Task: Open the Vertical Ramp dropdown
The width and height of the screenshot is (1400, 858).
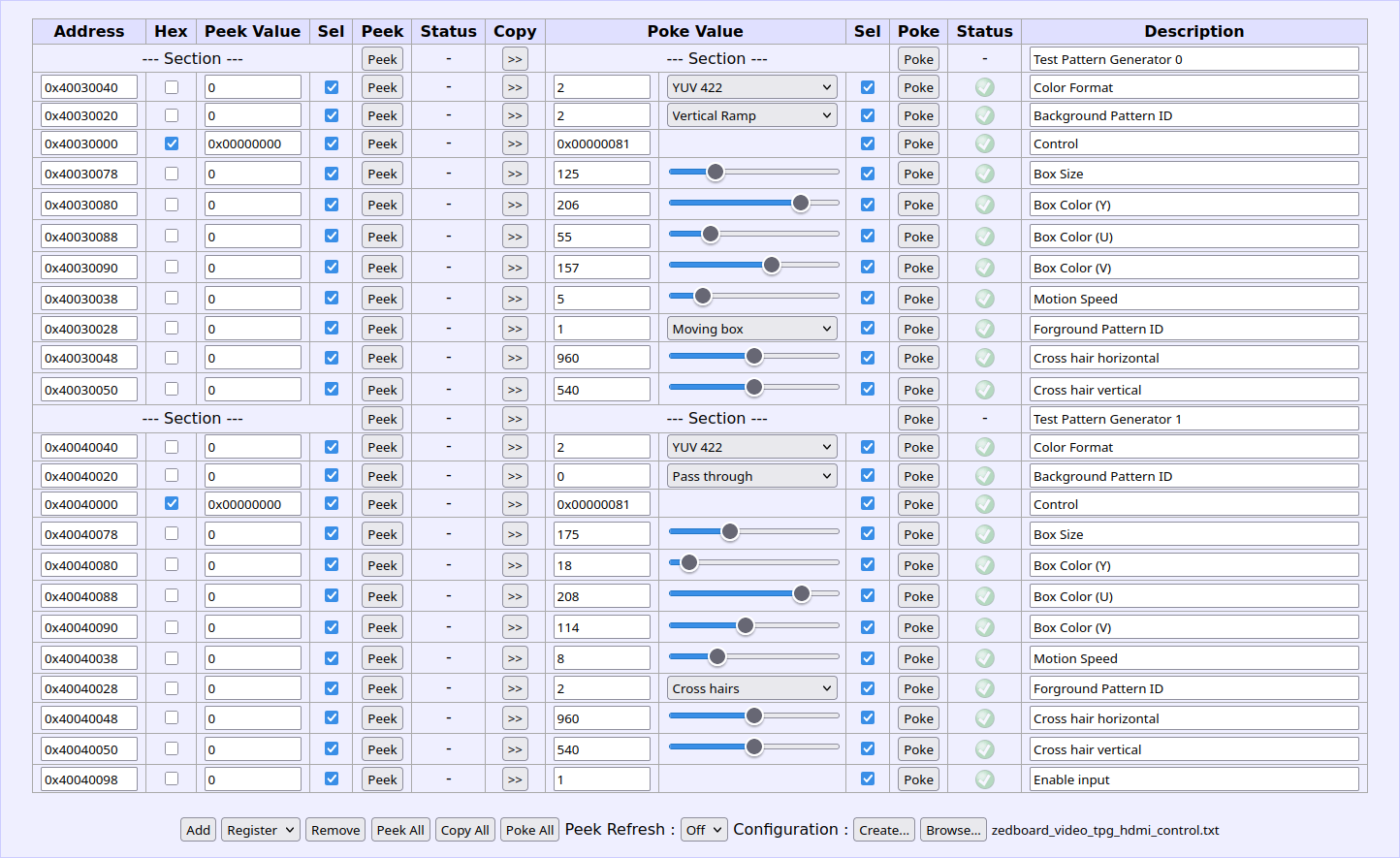Action: pos(751,115)
